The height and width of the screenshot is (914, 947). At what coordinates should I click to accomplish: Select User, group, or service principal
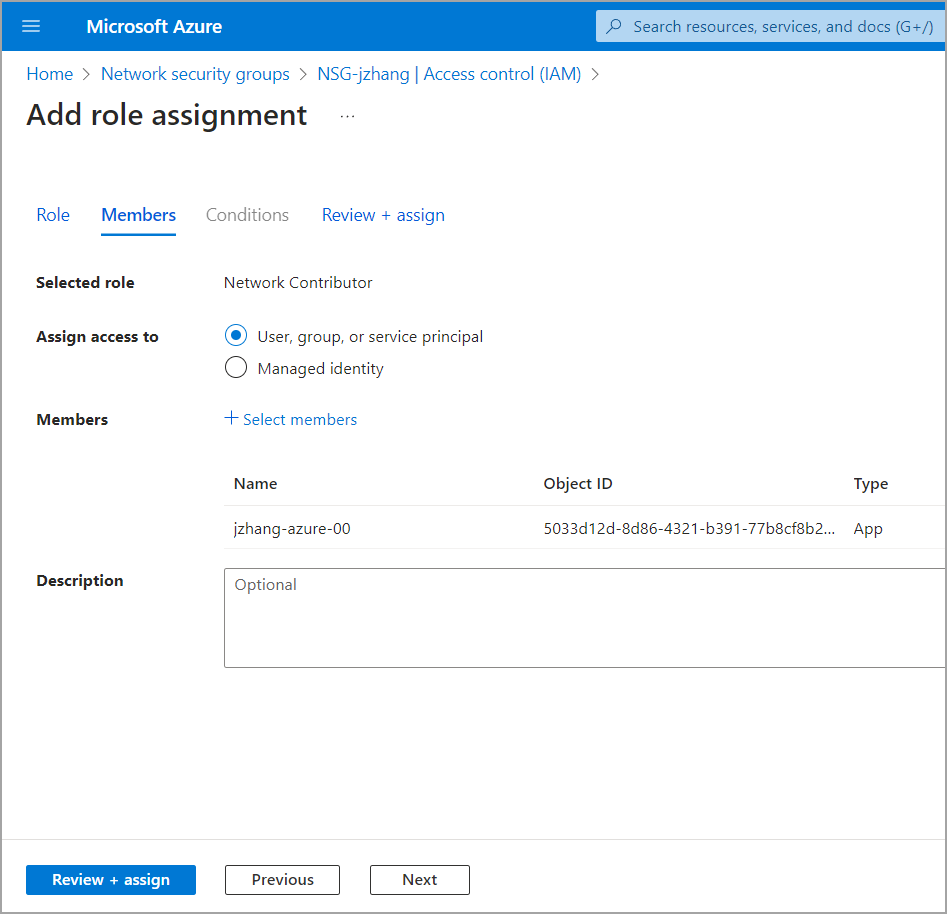pos(236,336)
